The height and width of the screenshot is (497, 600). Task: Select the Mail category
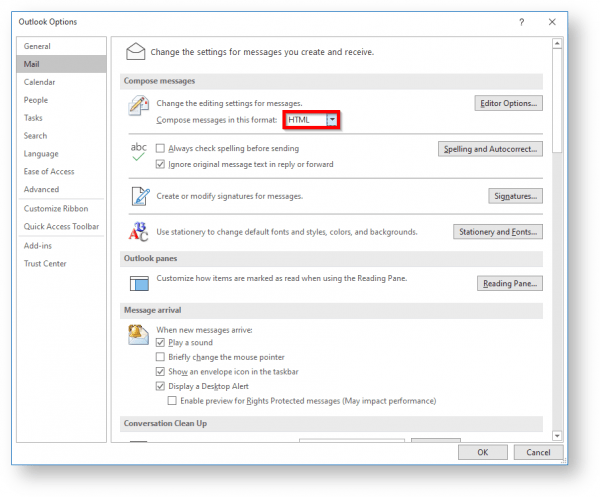point(61,64)
